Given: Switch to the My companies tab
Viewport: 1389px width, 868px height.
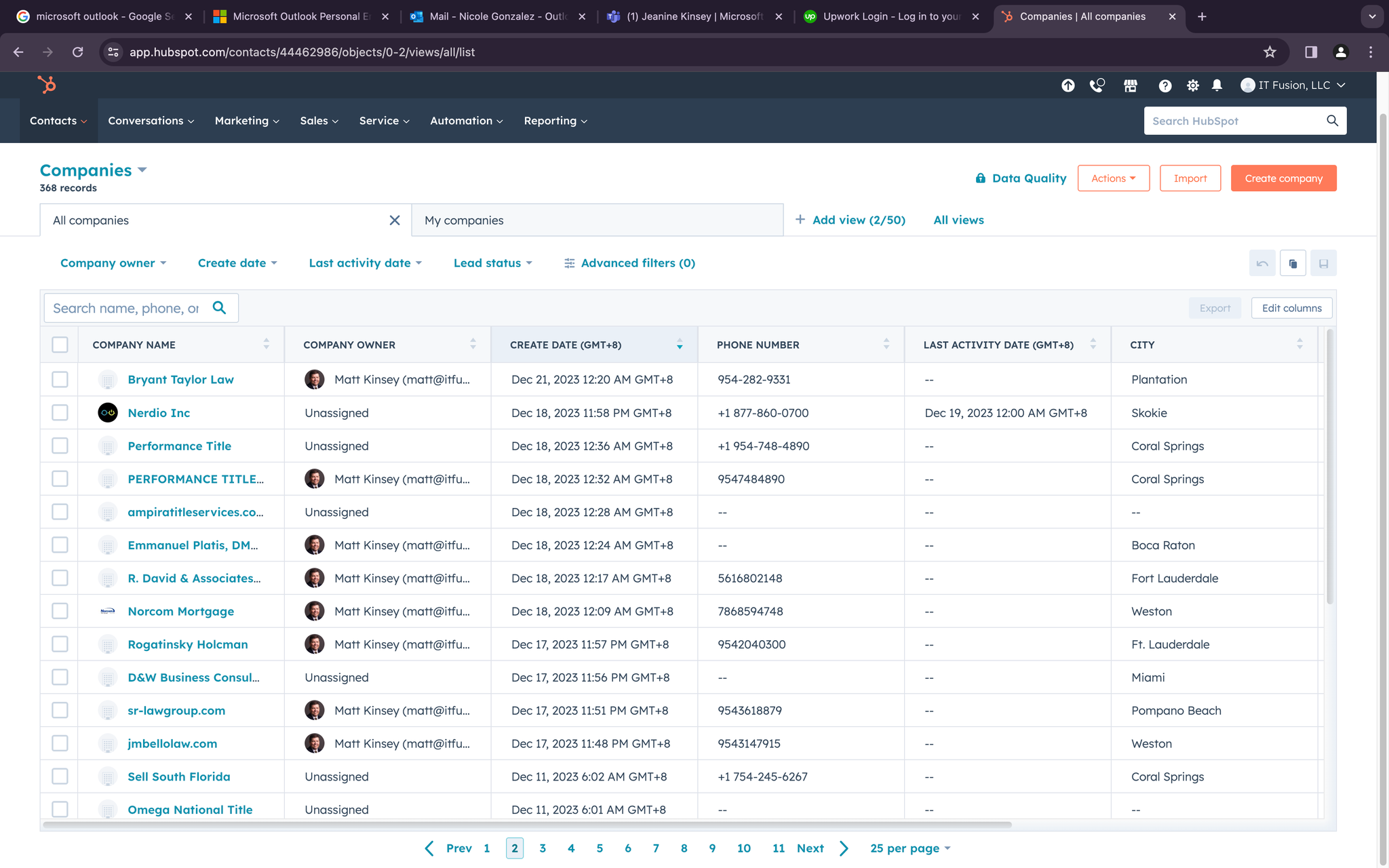Looking at the screenshot, I should (x=597, y=220).
